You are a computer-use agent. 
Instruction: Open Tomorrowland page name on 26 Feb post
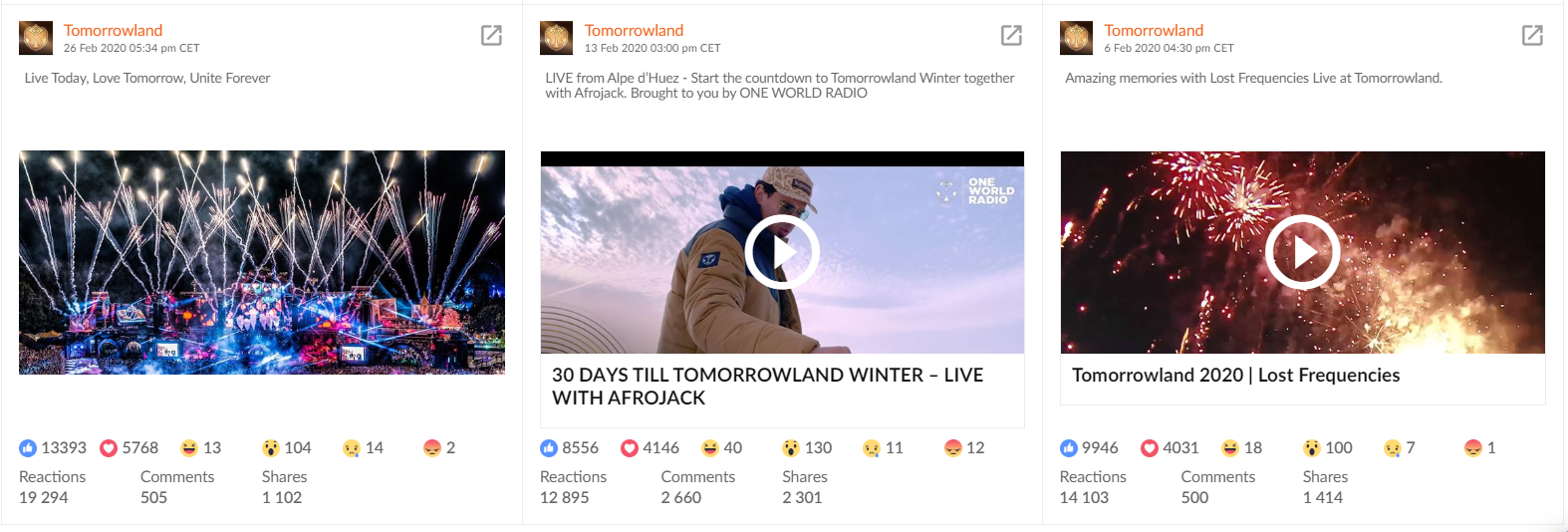[113, 30]
